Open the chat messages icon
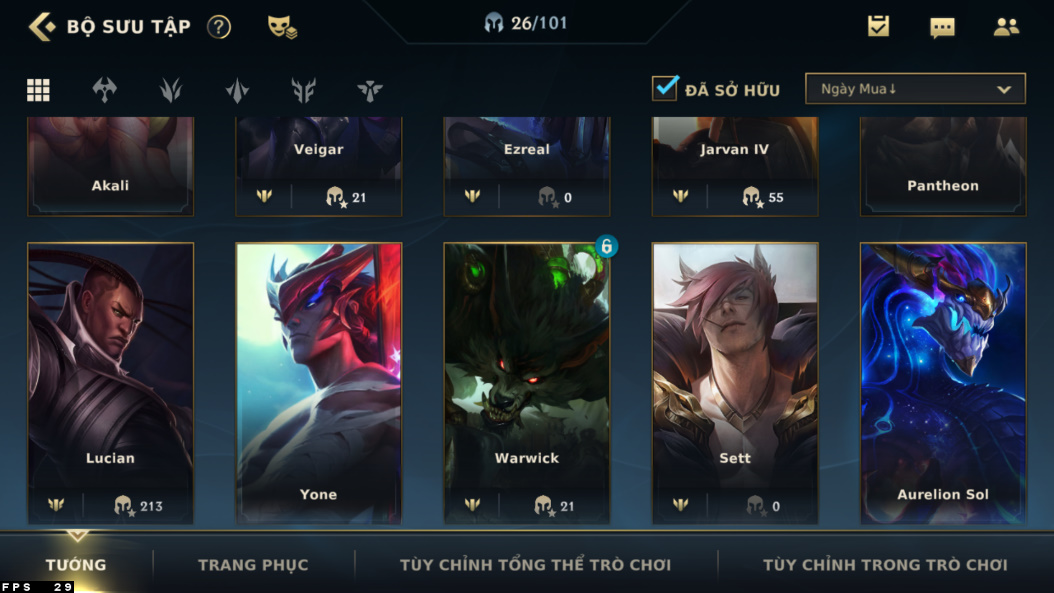This screenshot has height=593, width=1054. [942, 27]
